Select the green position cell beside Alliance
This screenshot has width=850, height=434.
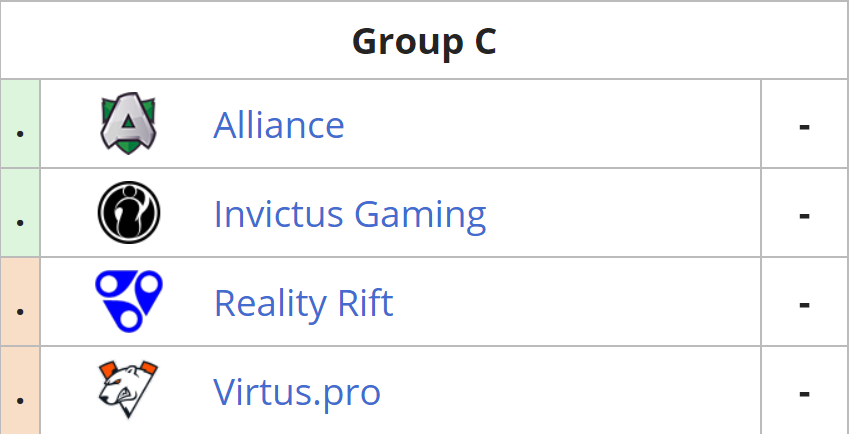(x=20, y=124)
